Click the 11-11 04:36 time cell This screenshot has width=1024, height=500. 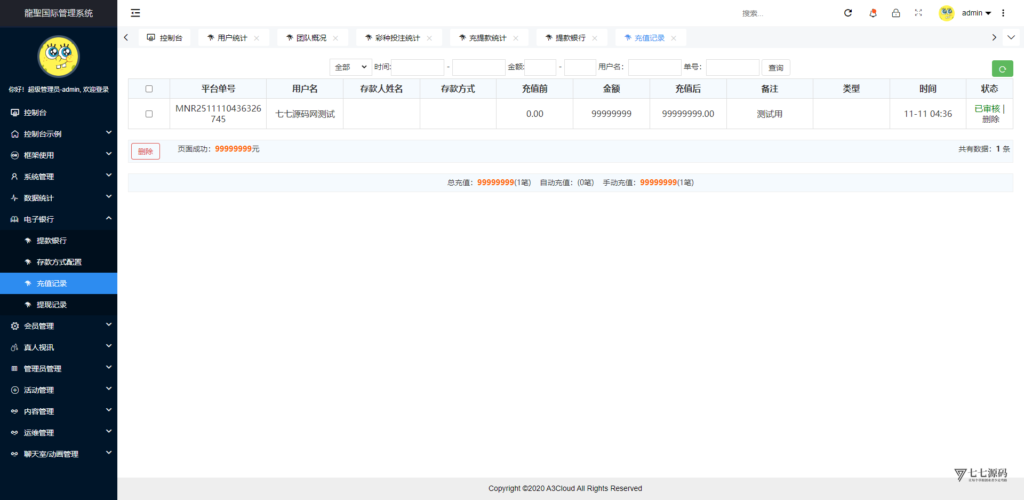(928, 114)
